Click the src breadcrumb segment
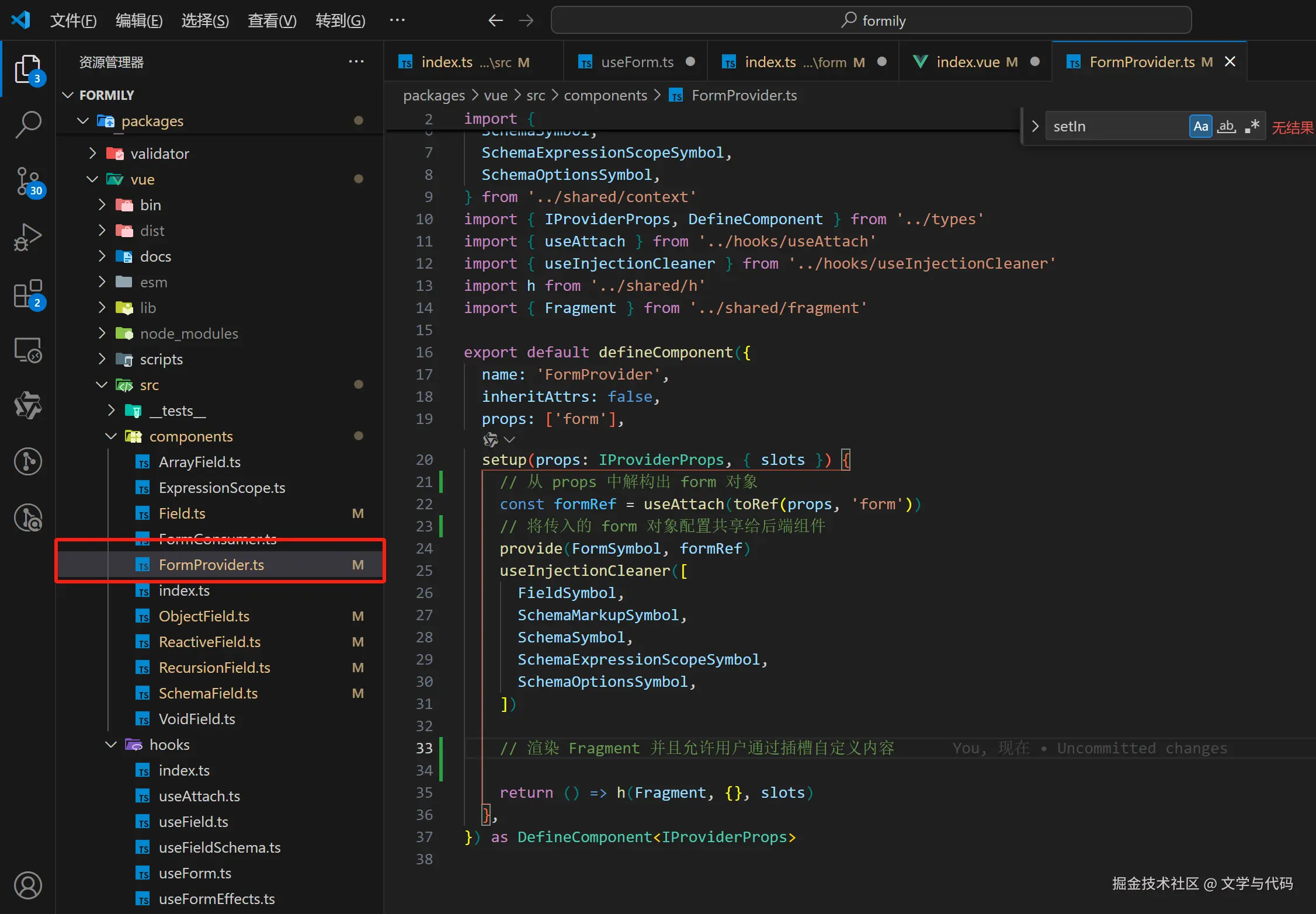 pos(535,95)
